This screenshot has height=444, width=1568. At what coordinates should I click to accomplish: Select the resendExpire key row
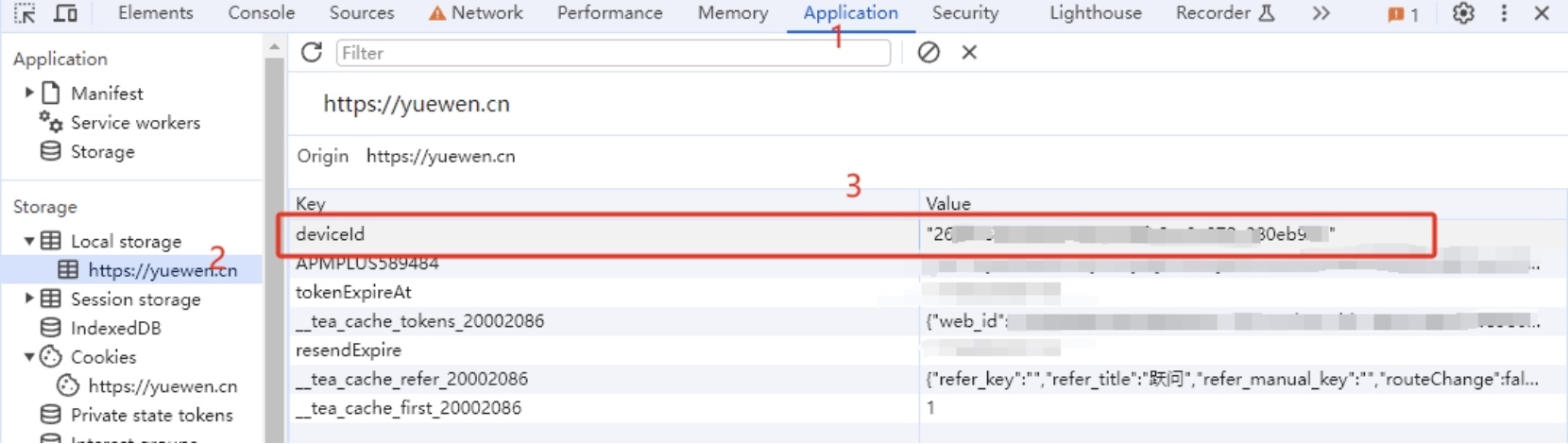tap(604, 350)
